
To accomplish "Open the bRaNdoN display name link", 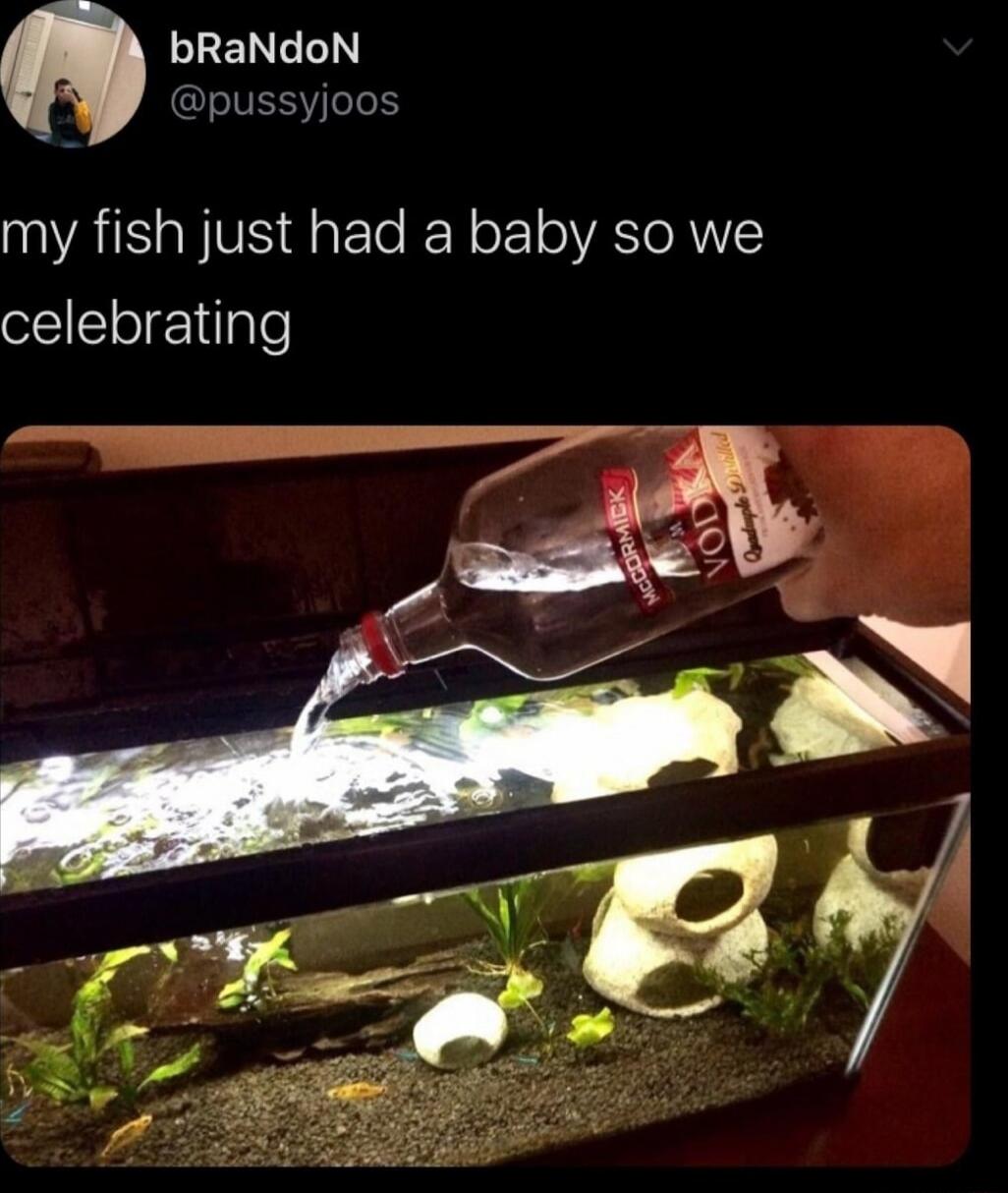I will pos(265,50).
